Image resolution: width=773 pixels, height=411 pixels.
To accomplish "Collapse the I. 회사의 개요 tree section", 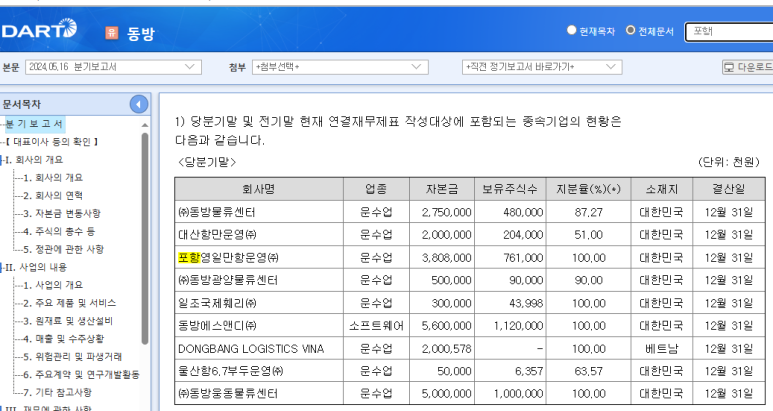I will tap(1, 160).
